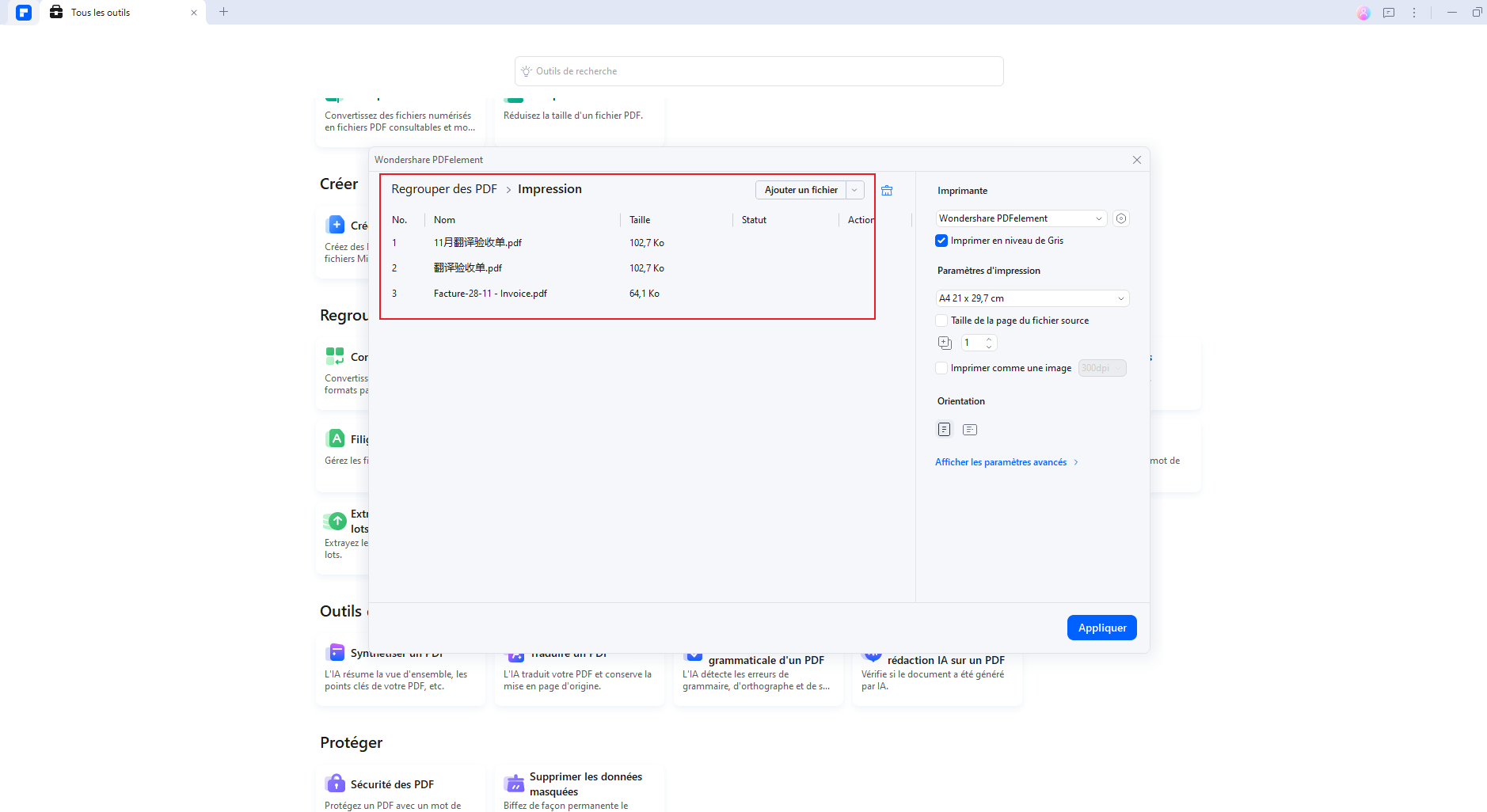Click Supprimer les données masquées icon
The image size is (1487, 812).
[515, 784]
